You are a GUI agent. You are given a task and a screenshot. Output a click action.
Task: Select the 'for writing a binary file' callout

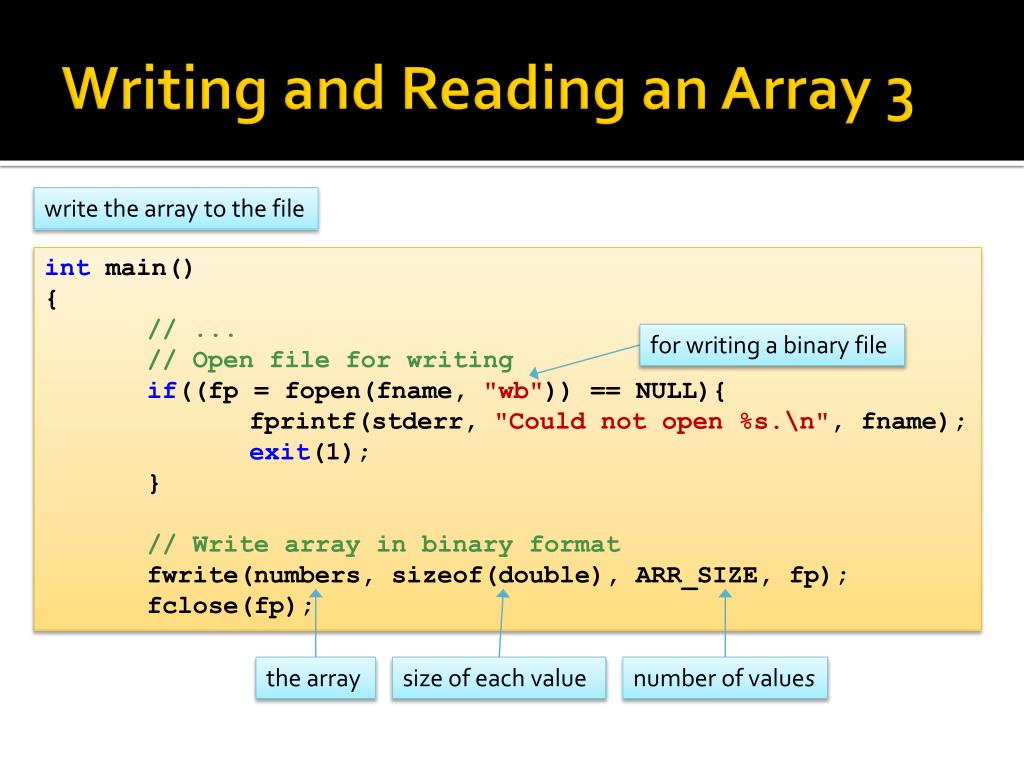pos(772,345)
